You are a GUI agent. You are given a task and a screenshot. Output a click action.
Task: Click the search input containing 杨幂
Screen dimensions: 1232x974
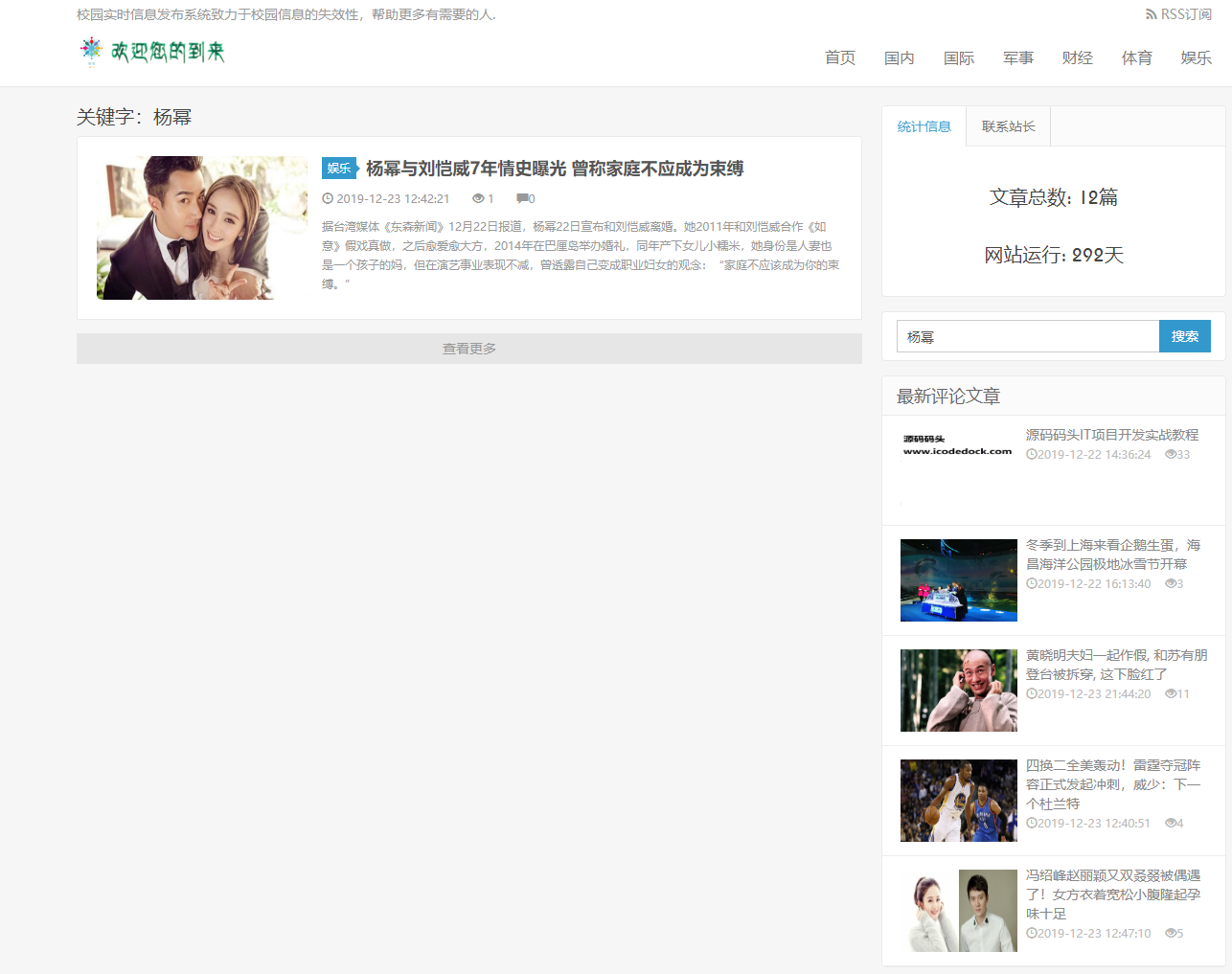click(x=1025, y=336)
